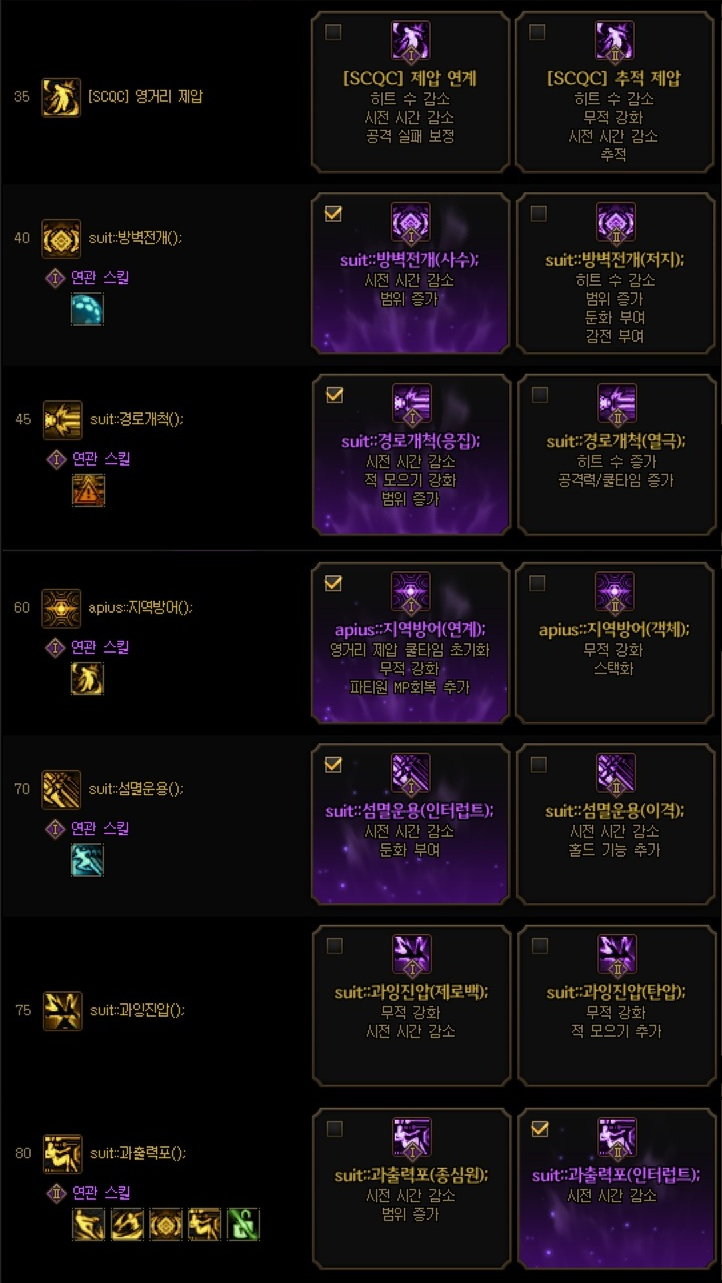The image size is (722, 1283).
Task: Click the green related skill icon under 과출력포
Action: (243, 1224)
